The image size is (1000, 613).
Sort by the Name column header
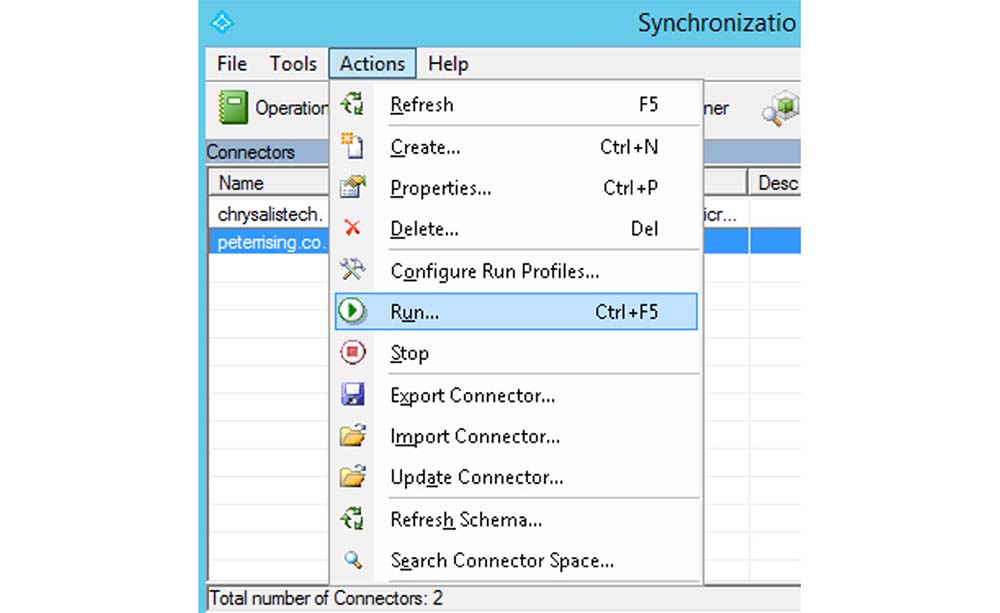268,183
